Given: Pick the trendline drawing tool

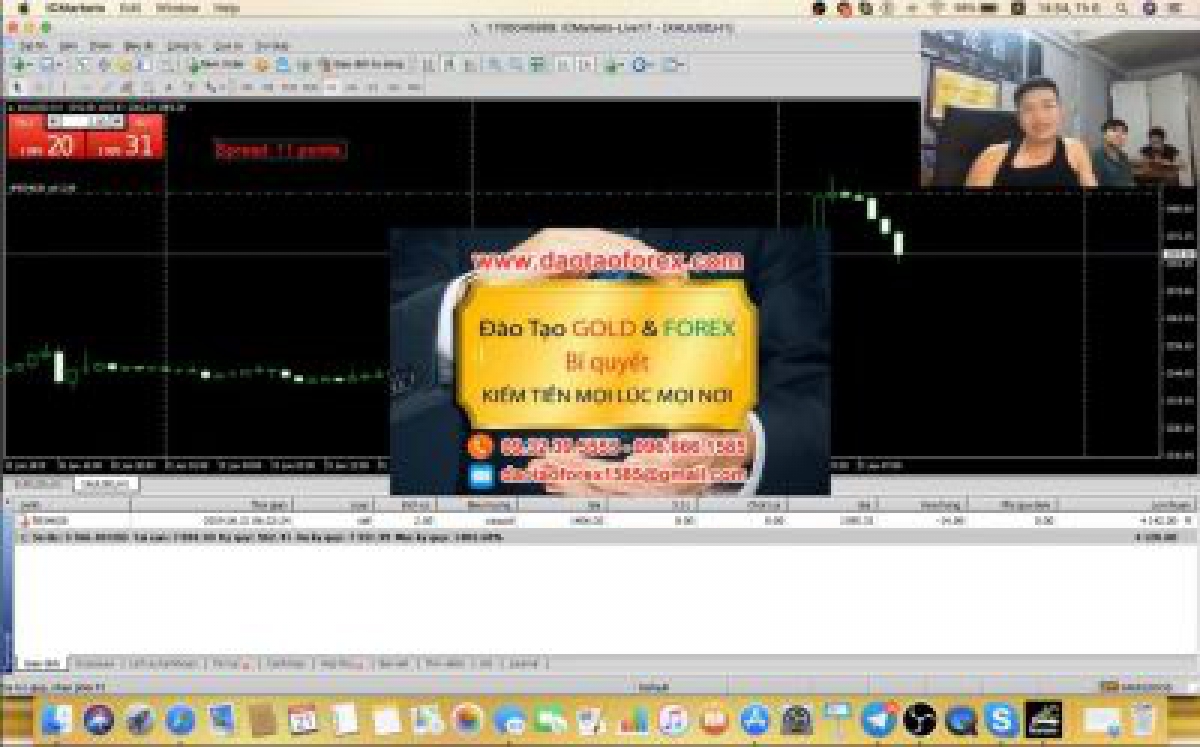Looking at the screenshot, I should pos(105,87).
